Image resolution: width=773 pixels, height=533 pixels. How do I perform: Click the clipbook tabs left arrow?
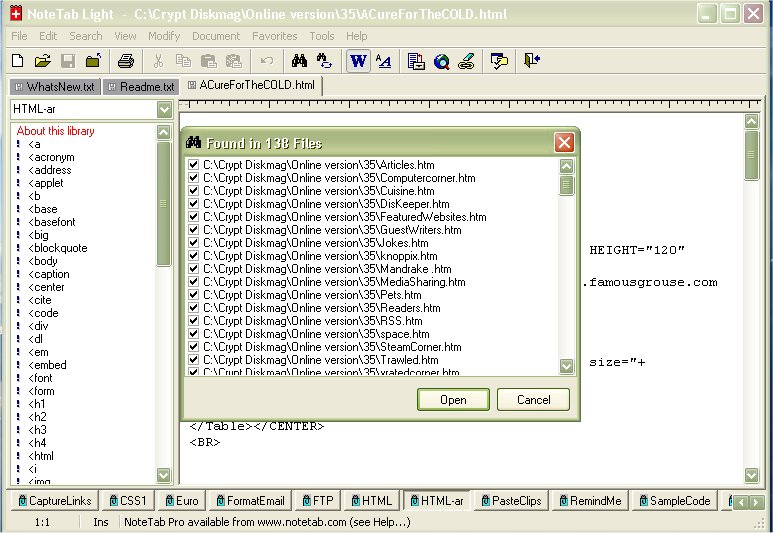coord(741,502)
